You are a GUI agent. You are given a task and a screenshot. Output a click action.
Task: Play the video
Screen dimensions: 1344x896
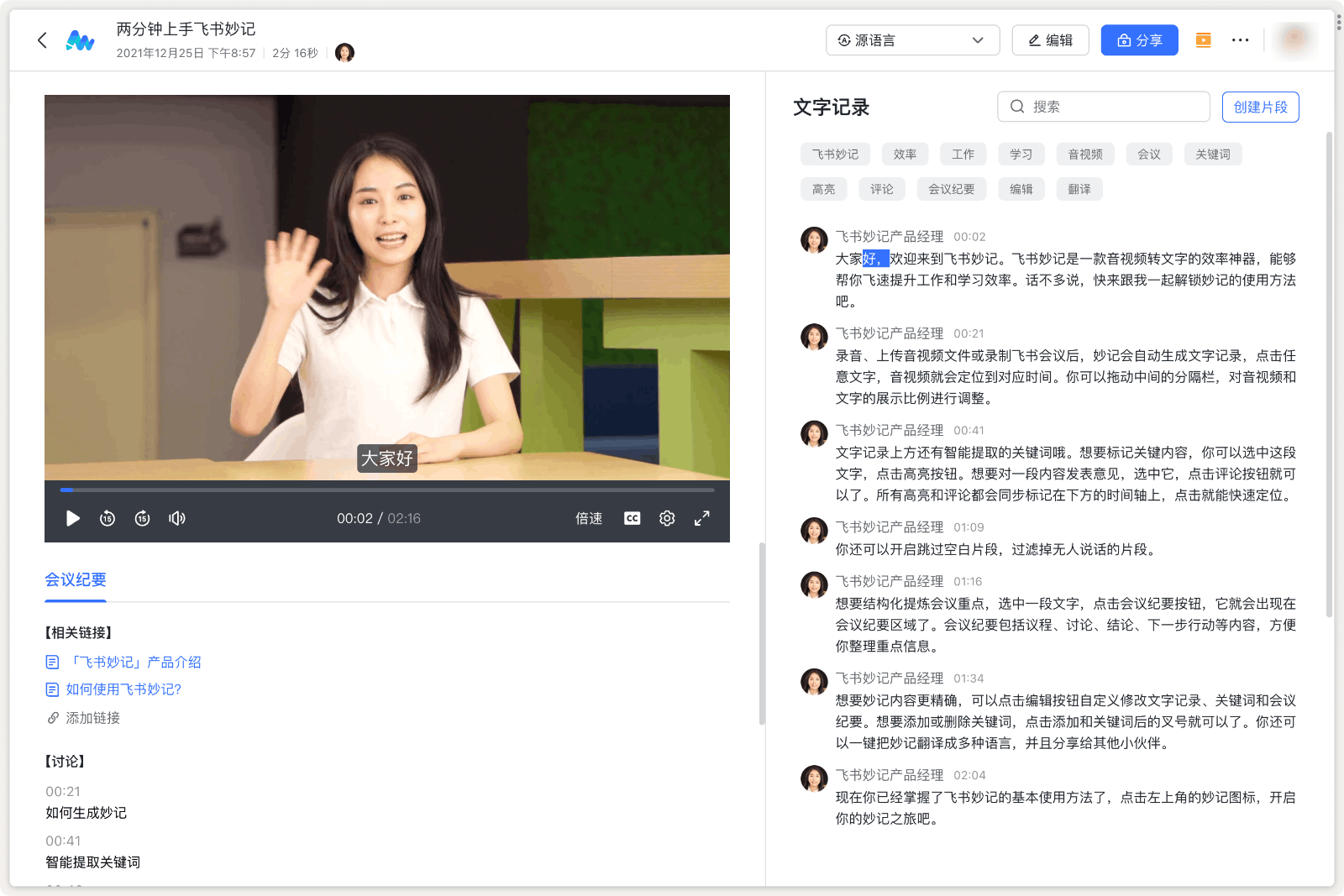tap(72, 518)
